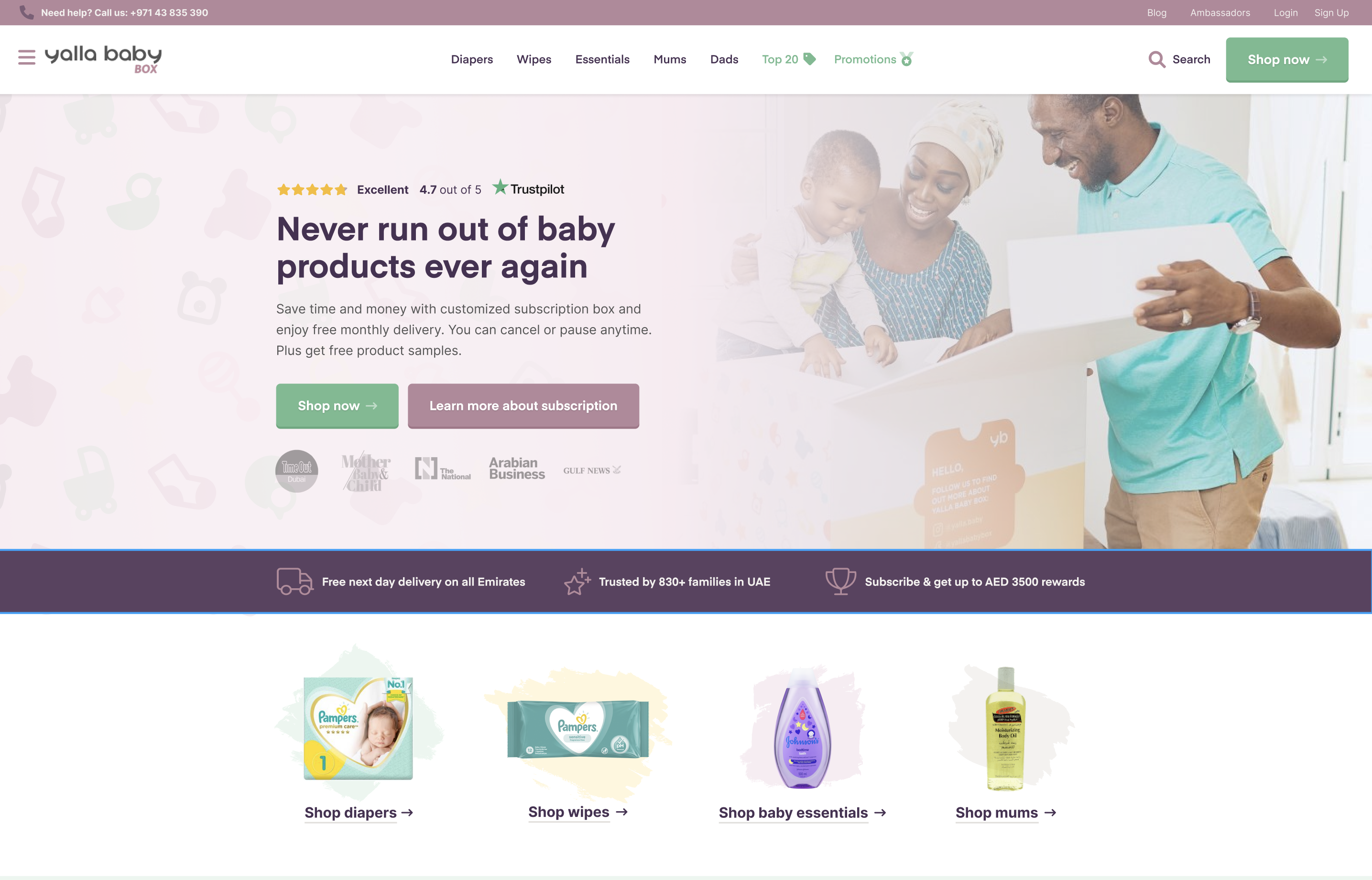Follow the Shop wipes link

point(578,812)
